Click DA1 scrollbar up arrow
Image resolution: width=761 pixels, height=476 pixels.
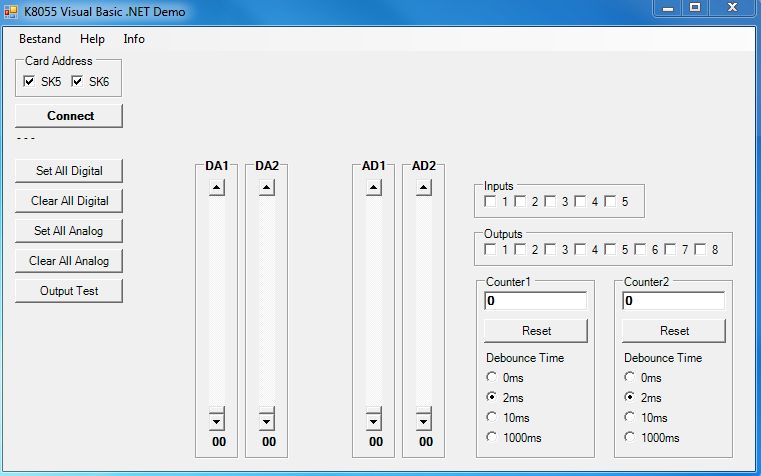pyautogui.click(x=217, y=188)
